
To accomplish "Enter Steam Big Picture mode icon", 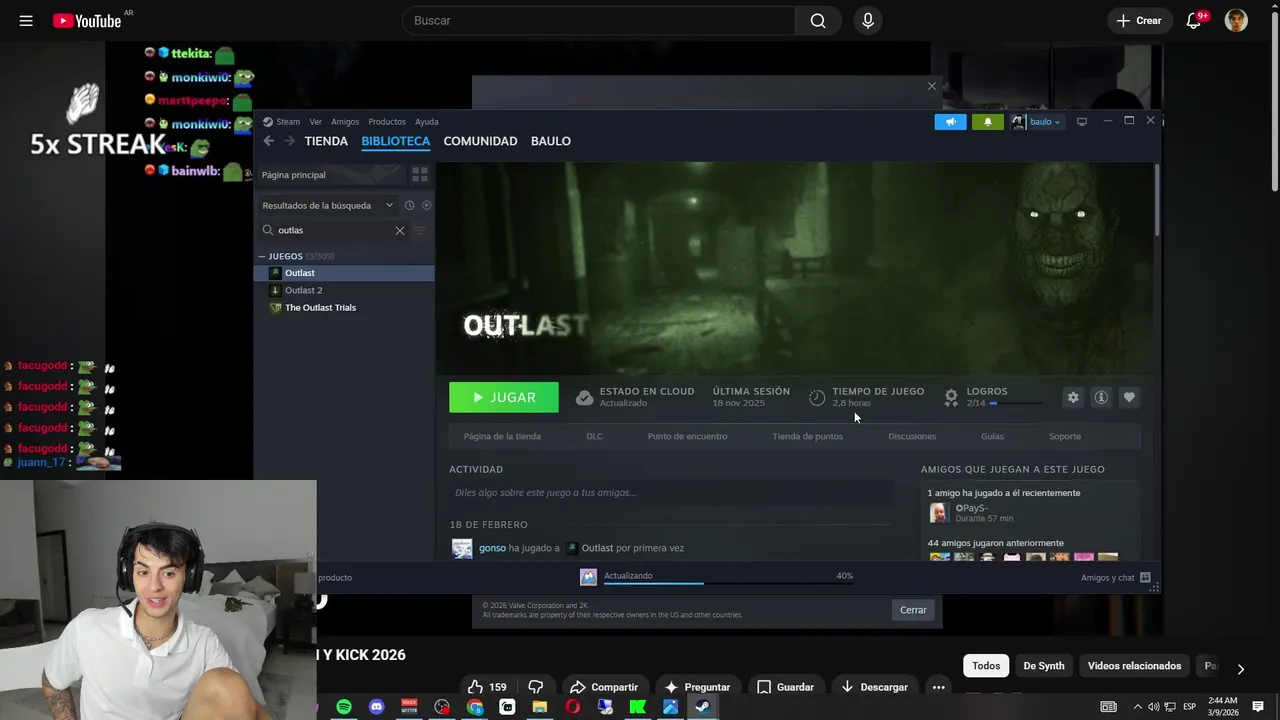I will [x=1081, y=122].
